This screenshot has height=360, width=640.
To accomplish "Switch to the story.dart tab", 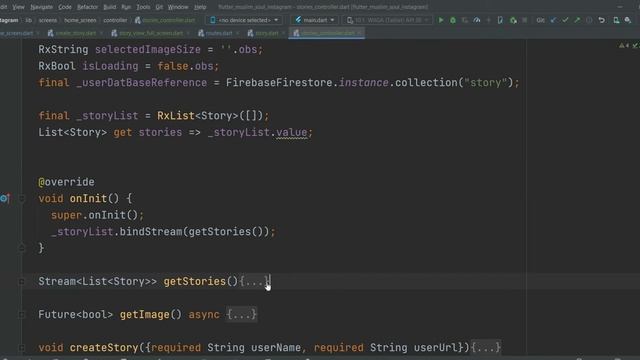I will (267, 33).
